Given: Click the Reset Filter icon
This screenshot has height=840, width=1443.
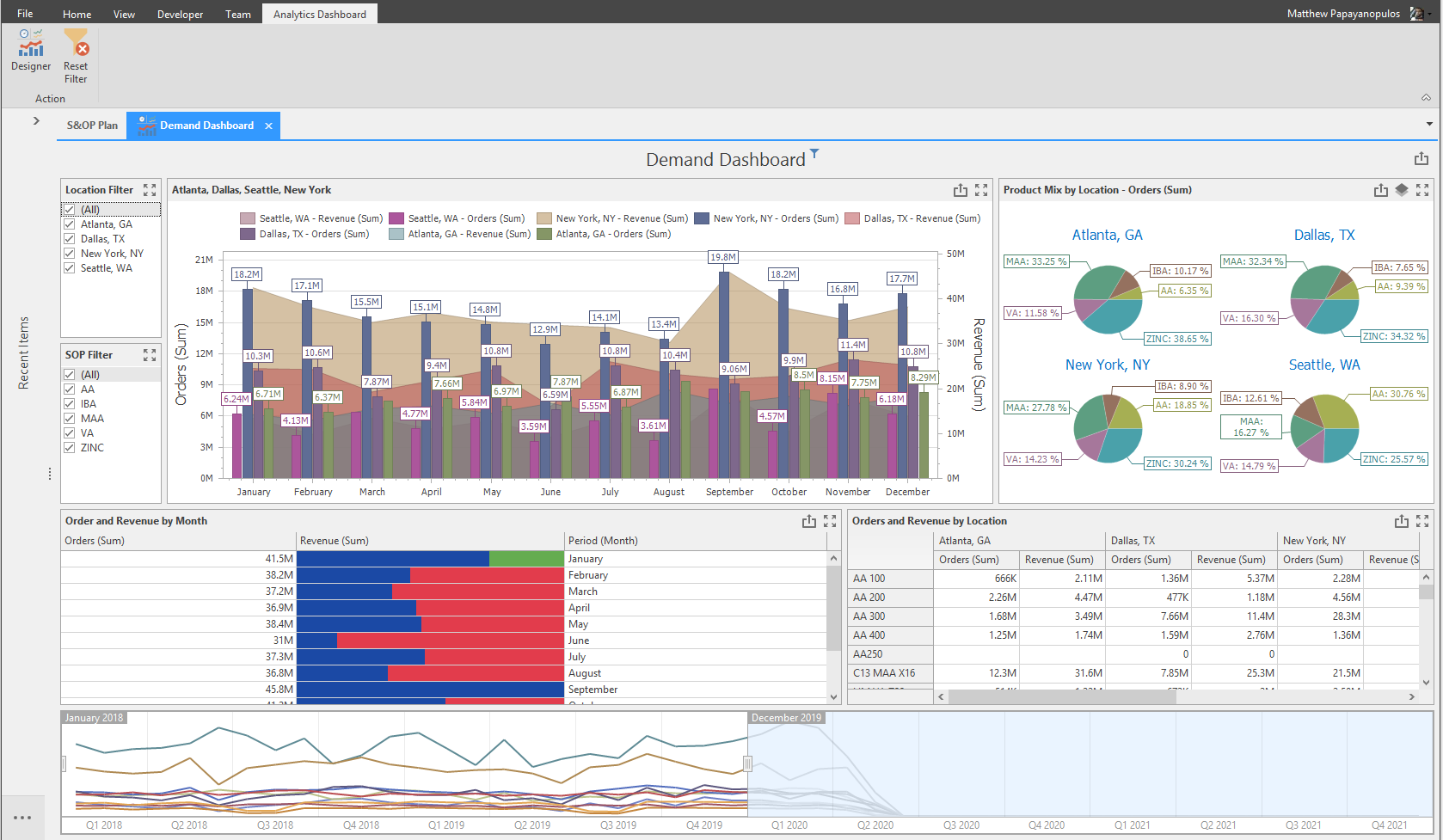Looking at the screenshot, I should [x=76, y=44].
